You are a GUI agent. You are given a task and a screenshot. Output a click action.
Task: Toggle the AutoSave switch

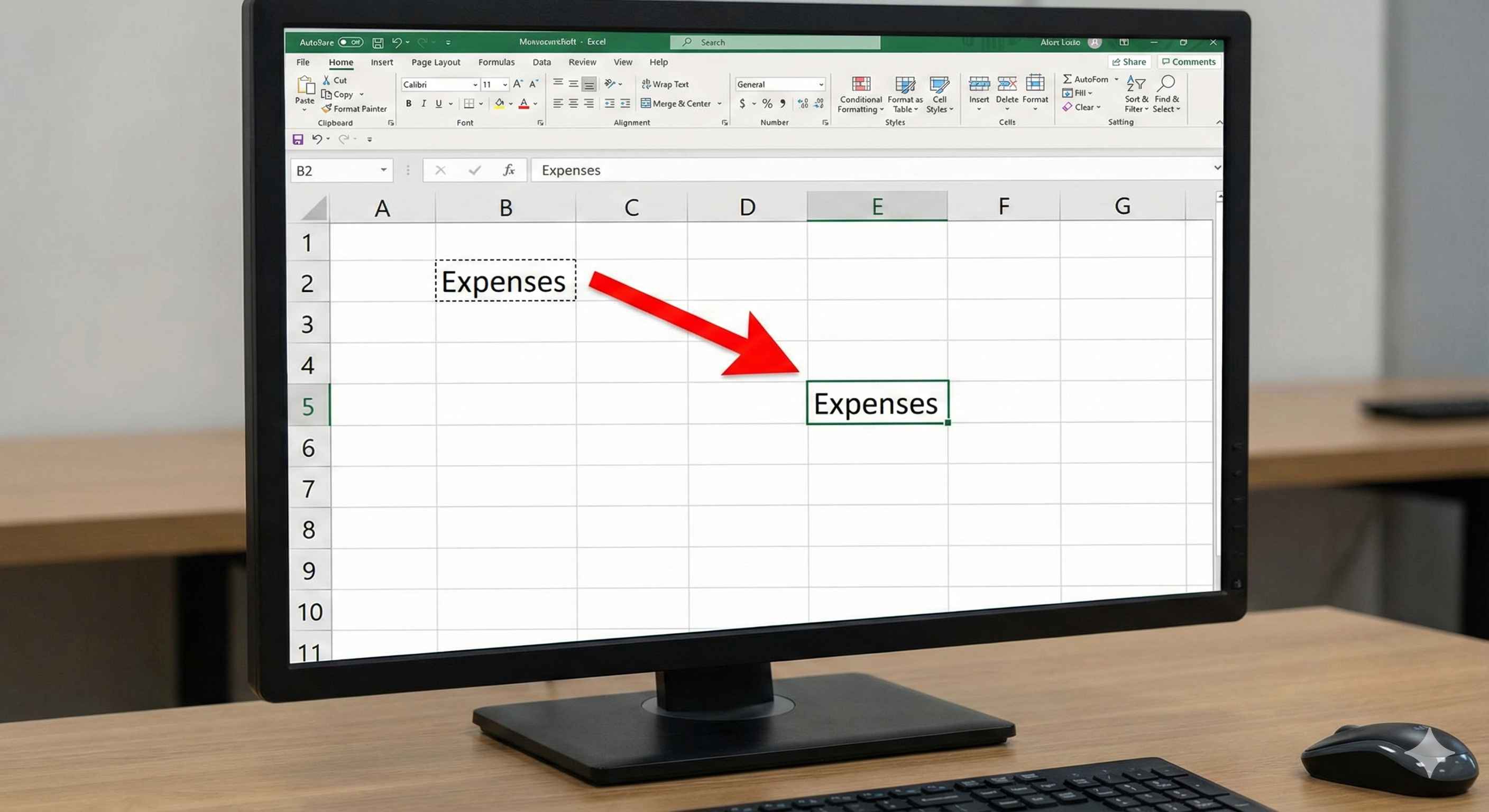point(350,42)
